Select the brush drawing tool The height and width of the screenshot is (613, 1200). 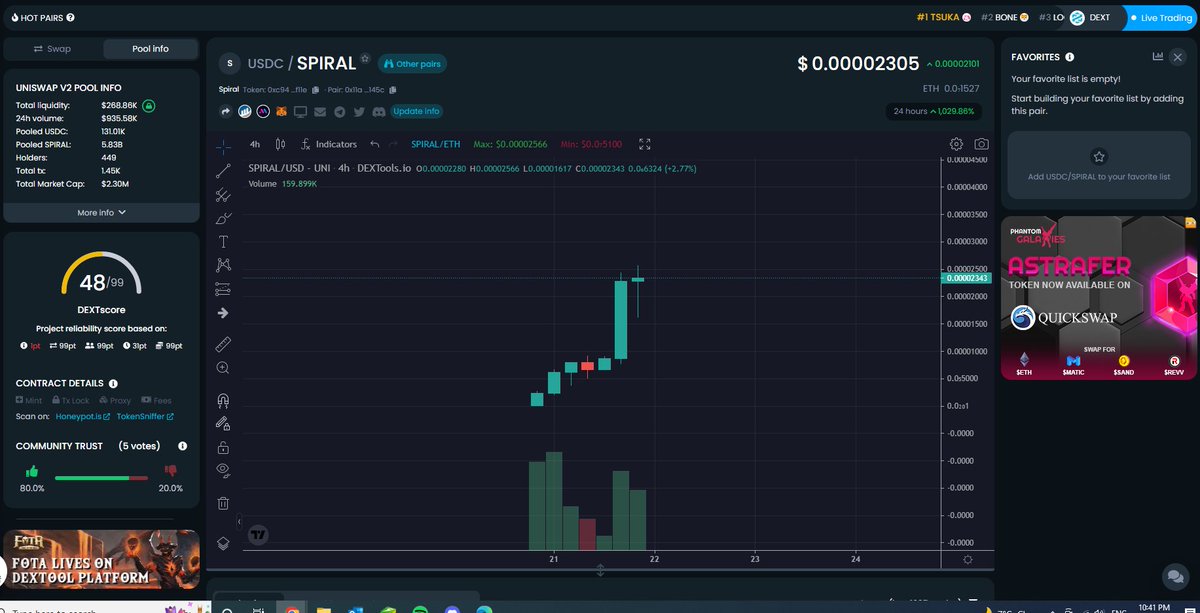tap(223, 218)
